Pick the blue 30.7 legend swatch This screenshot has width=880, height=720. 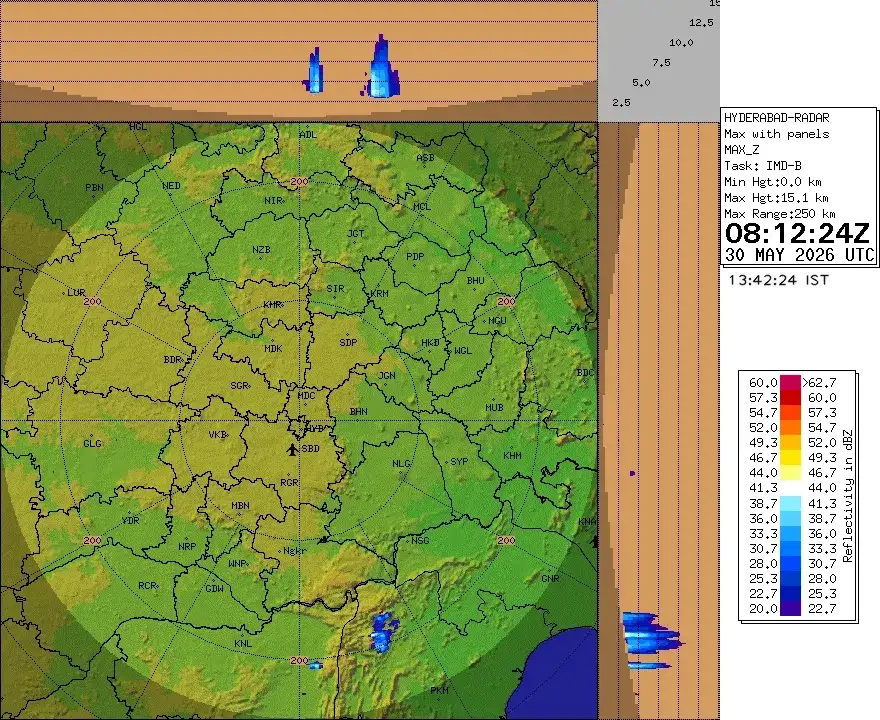790,548
